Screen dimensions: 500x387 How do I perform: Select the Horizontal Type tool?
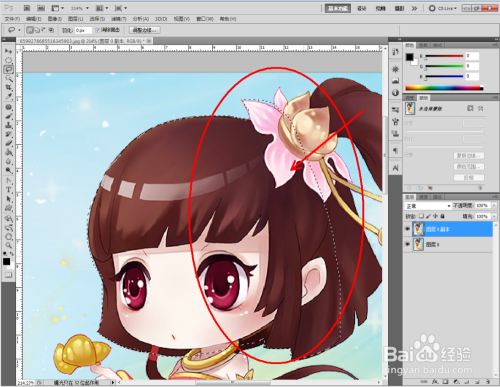(8, 190)
